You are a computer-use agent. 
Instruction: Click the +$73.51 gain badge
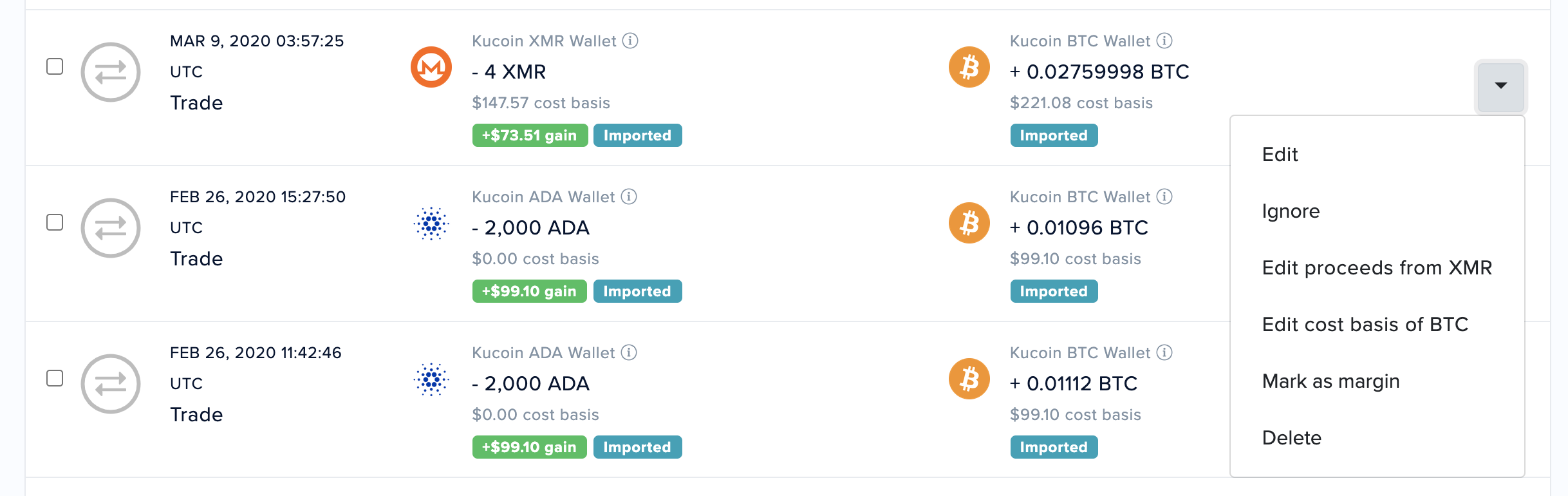click(x=530, y=135)
